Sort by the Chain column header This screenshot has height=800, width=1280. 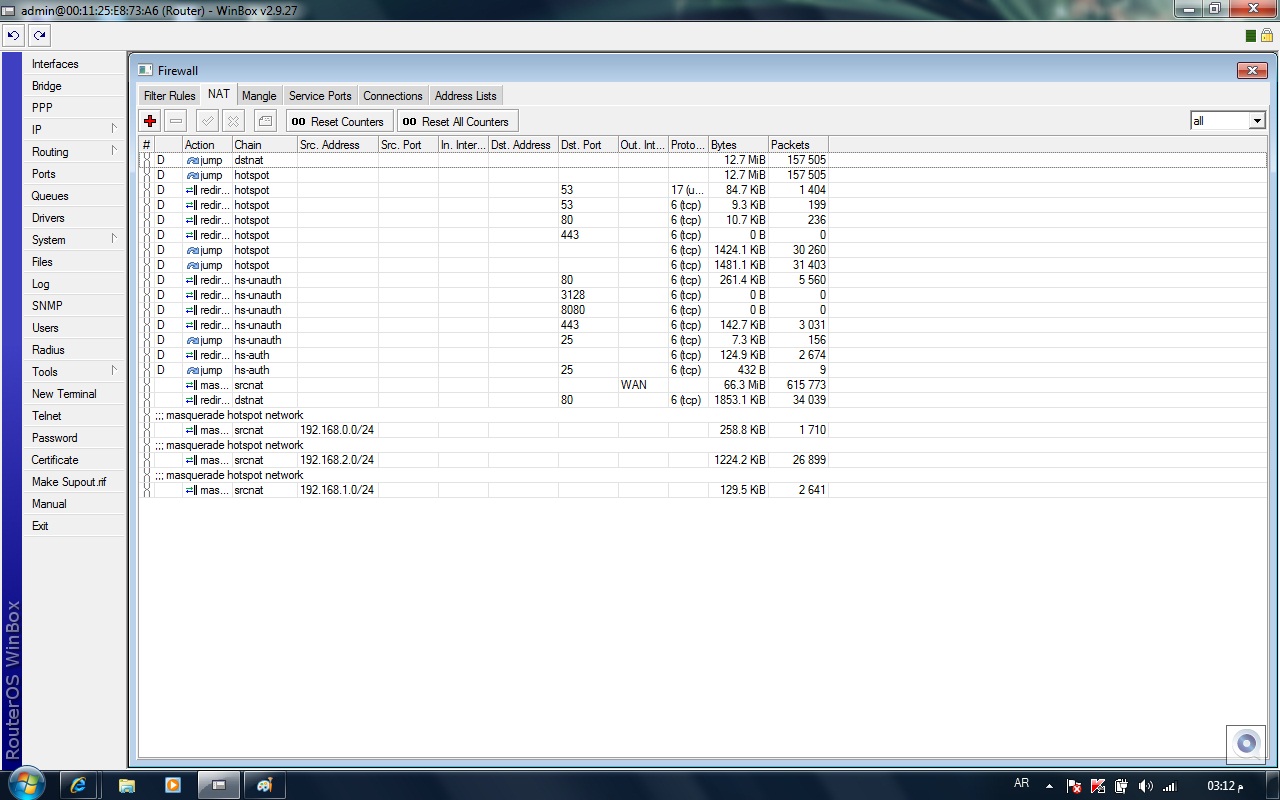click(264, 145)
